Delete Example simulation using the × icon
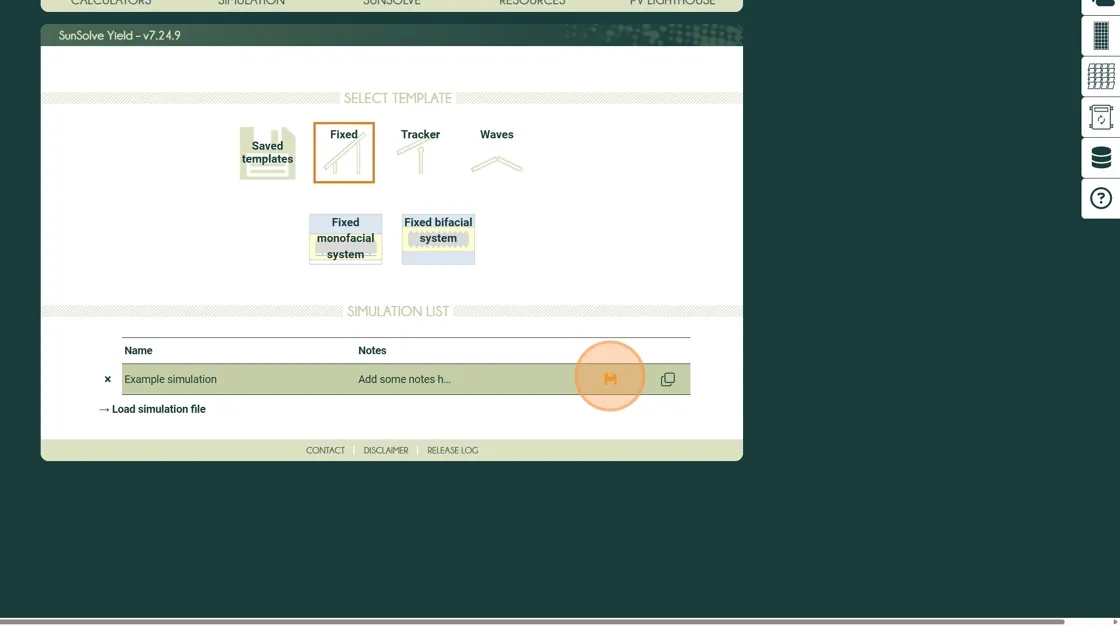Viewport: 1120px width, 626px height. click(108, 380)
